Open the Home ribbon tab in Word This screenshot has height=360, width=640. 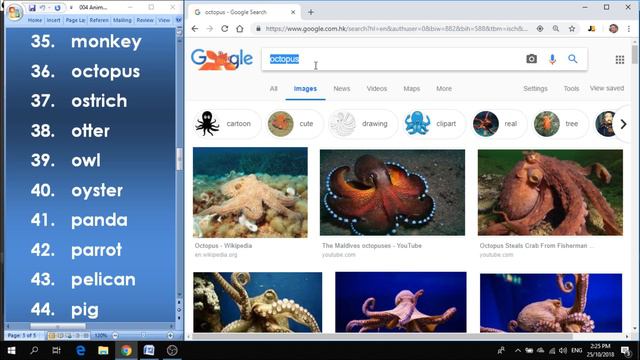coord(35,20)
